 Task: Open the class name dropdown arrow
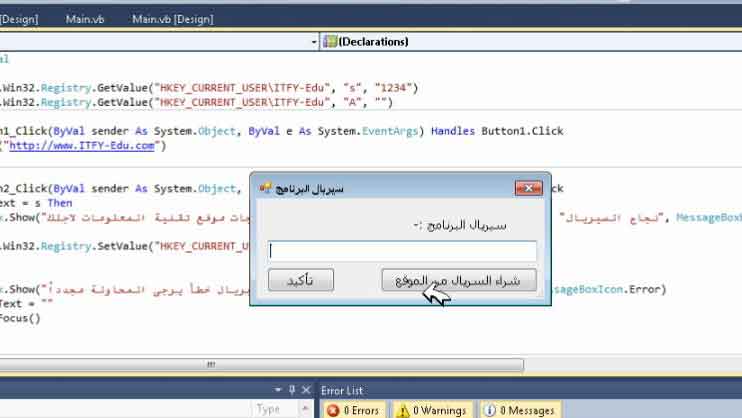(313, 42)
